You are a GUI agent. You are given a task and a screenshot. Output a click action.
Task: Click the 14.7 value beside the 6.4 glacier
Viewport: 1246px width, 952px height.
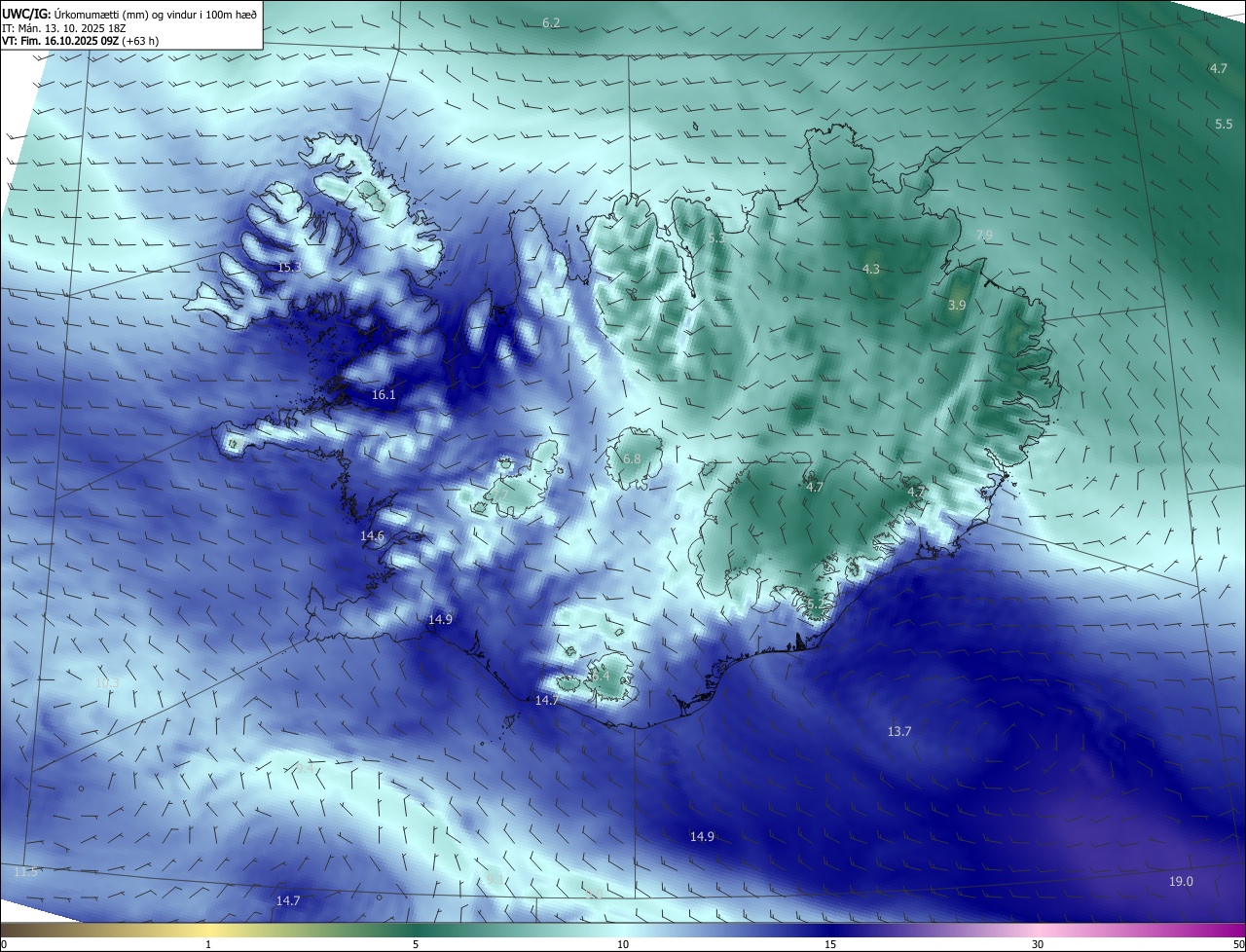[546, 701]
